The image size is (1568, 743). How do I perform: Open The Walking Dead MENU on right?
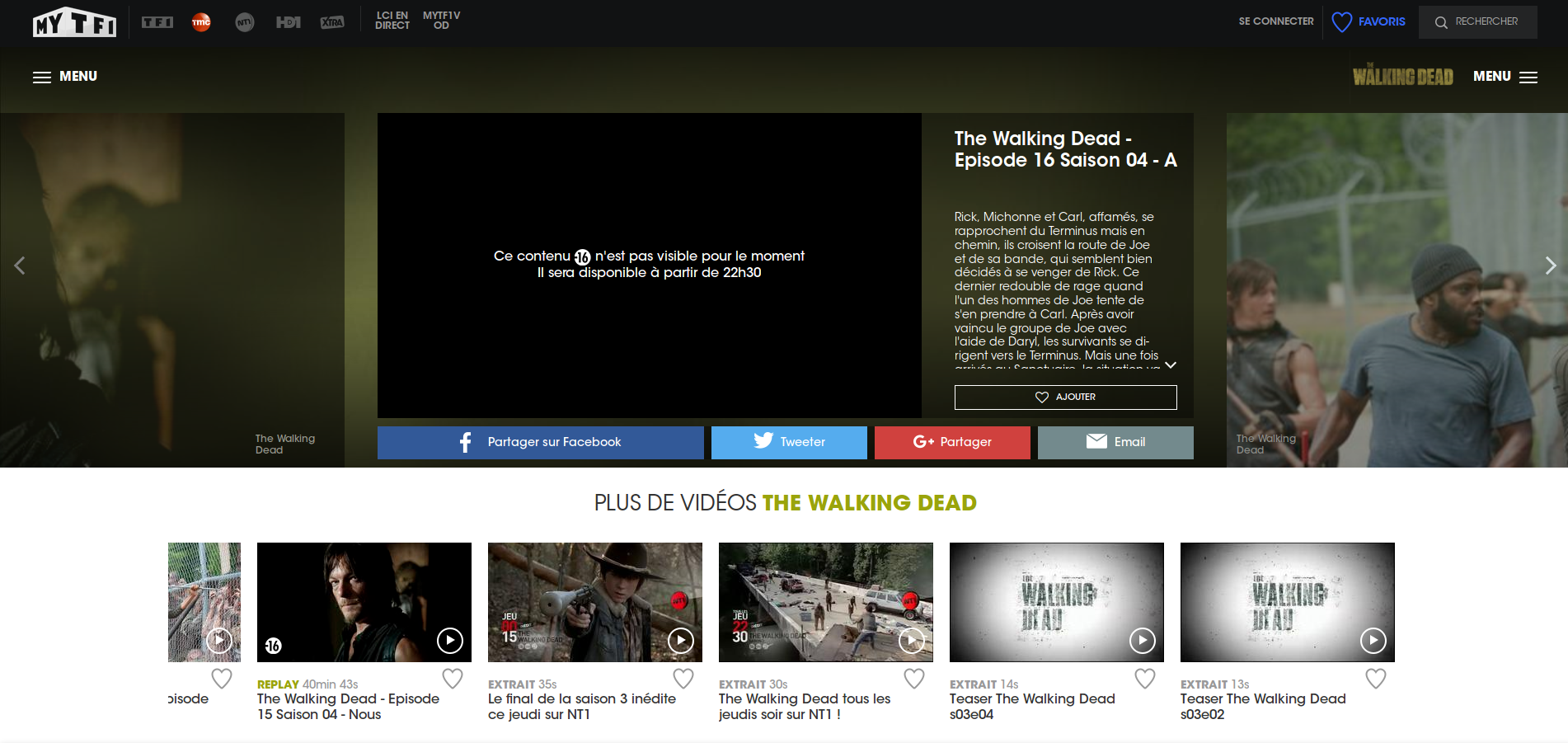[x=1505, y=77]
